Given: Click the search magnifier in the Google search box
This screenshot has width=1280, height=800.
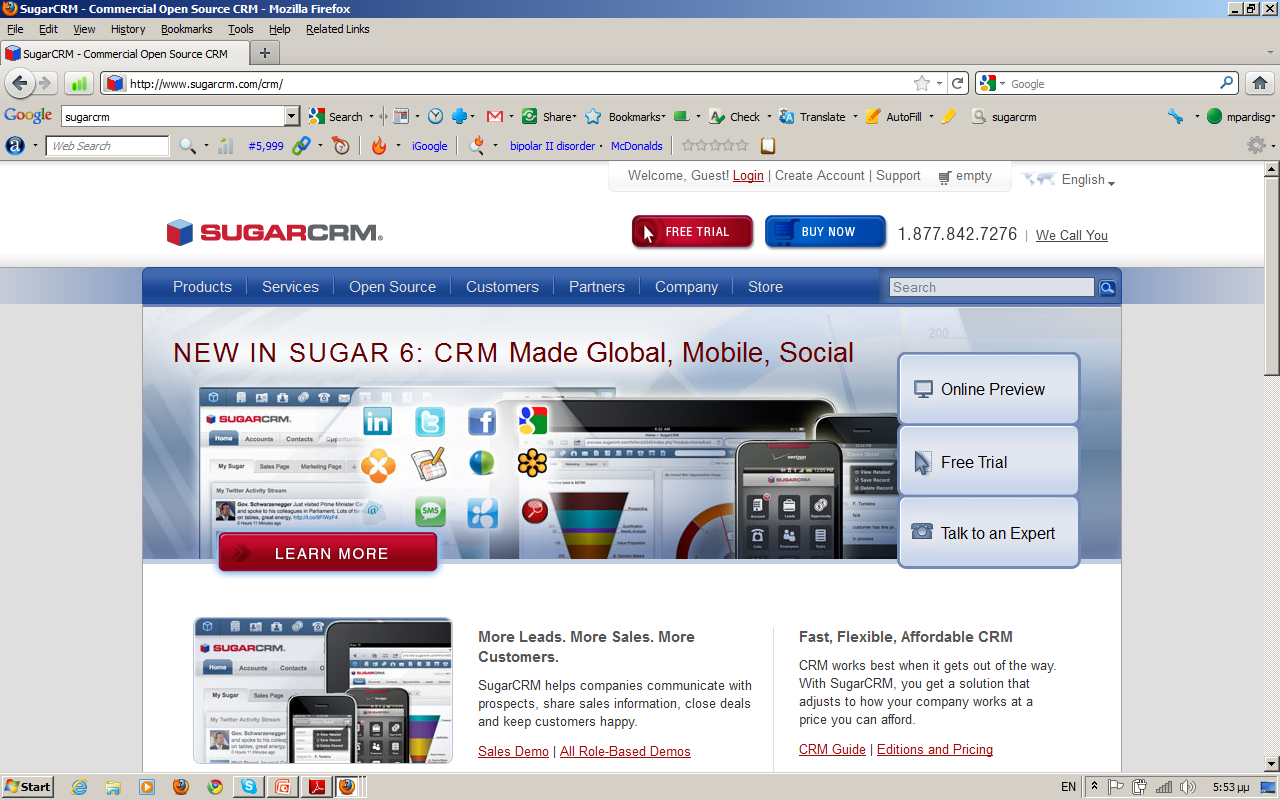Looking at the screenshot, I should pos(1227,84).
